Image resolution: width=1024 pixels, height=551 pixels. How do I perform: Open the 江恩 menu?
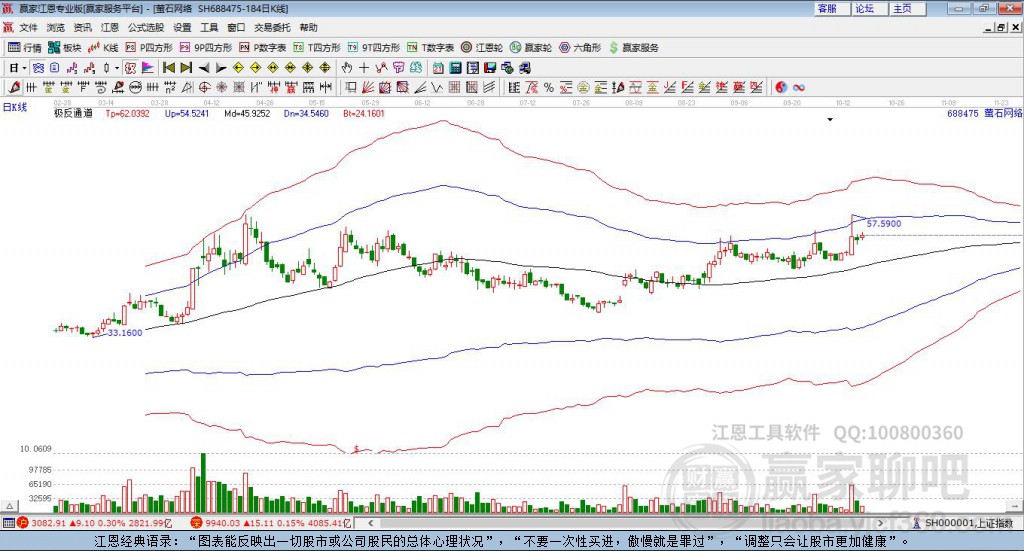point(110,27)
